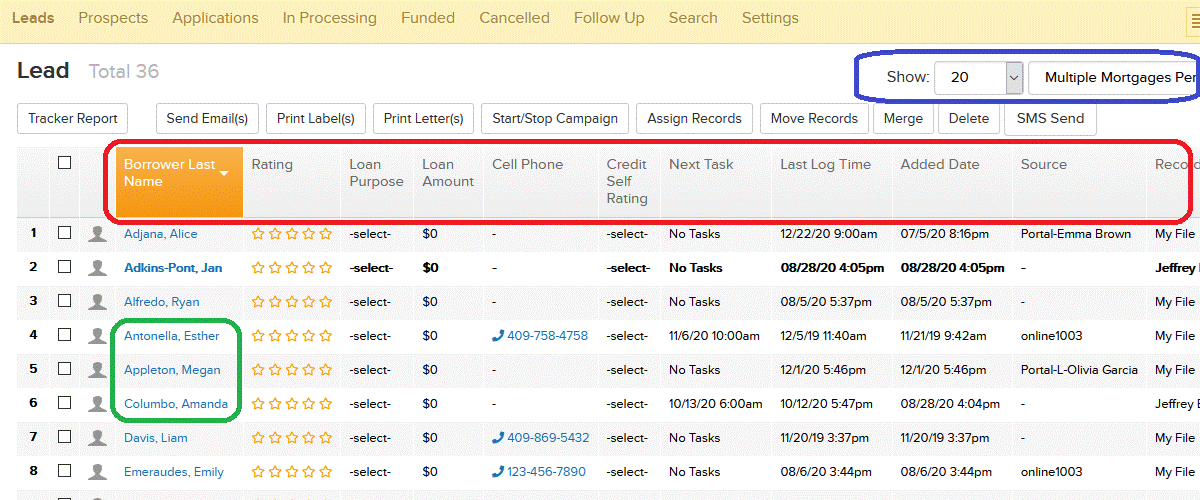The height and width of the screenshot is (500, 1200).
Task: Check the box for Adkins-Pont, Jan row
Action: [65, 267]
